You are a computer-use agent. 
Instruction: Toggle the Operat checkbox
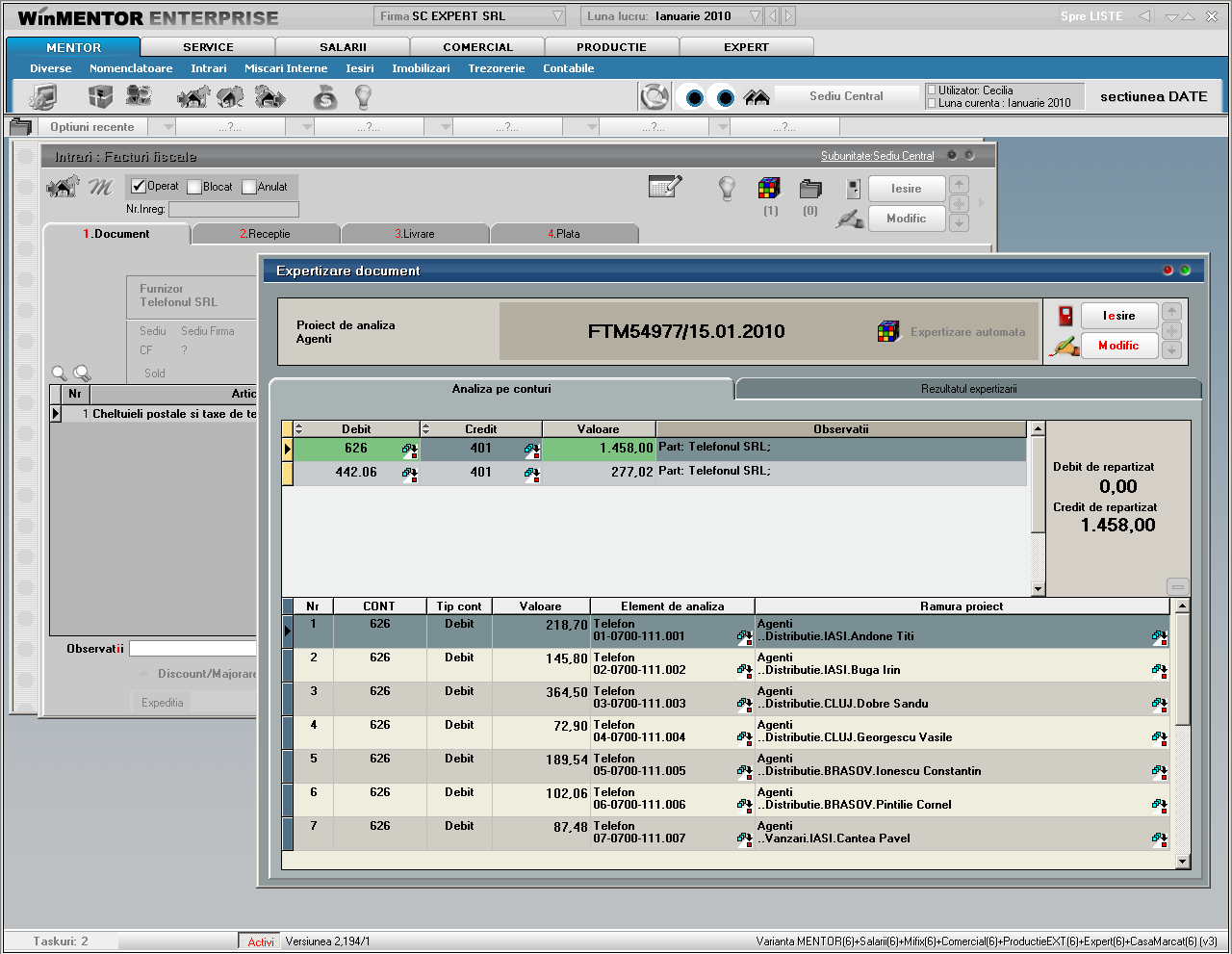tap(139, 187)
